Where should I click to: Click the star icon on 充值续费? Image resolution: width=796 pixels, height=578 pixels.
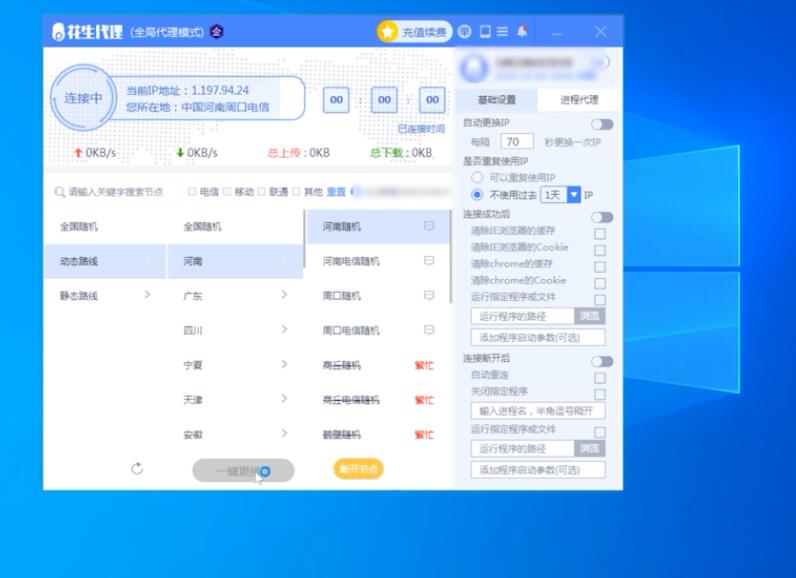coord(387,32)
